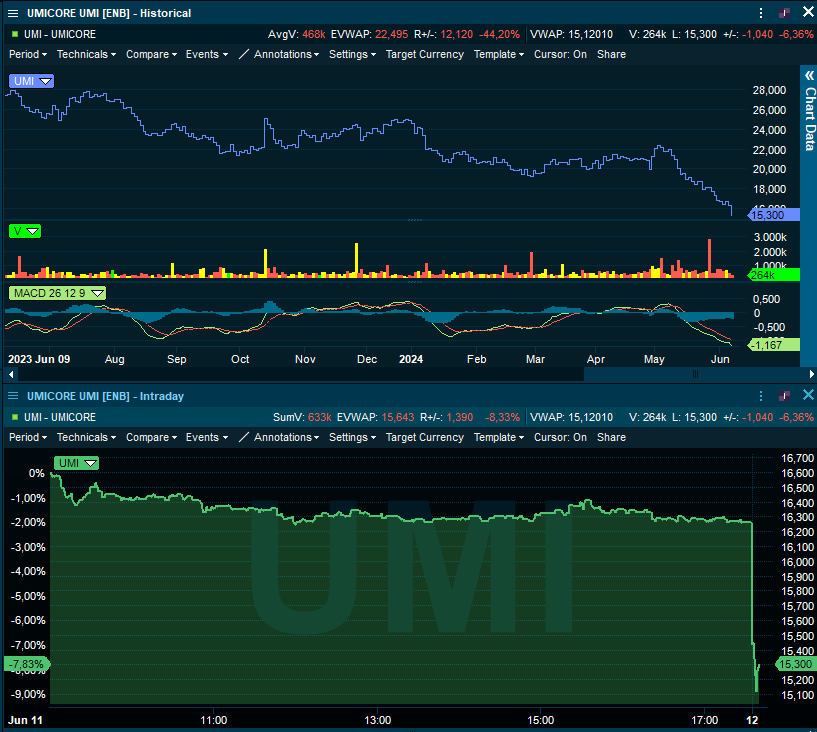Click the -7,83% tag on Intraday left axis
This screenshot has width=817, height=732.
click(27, 664)
